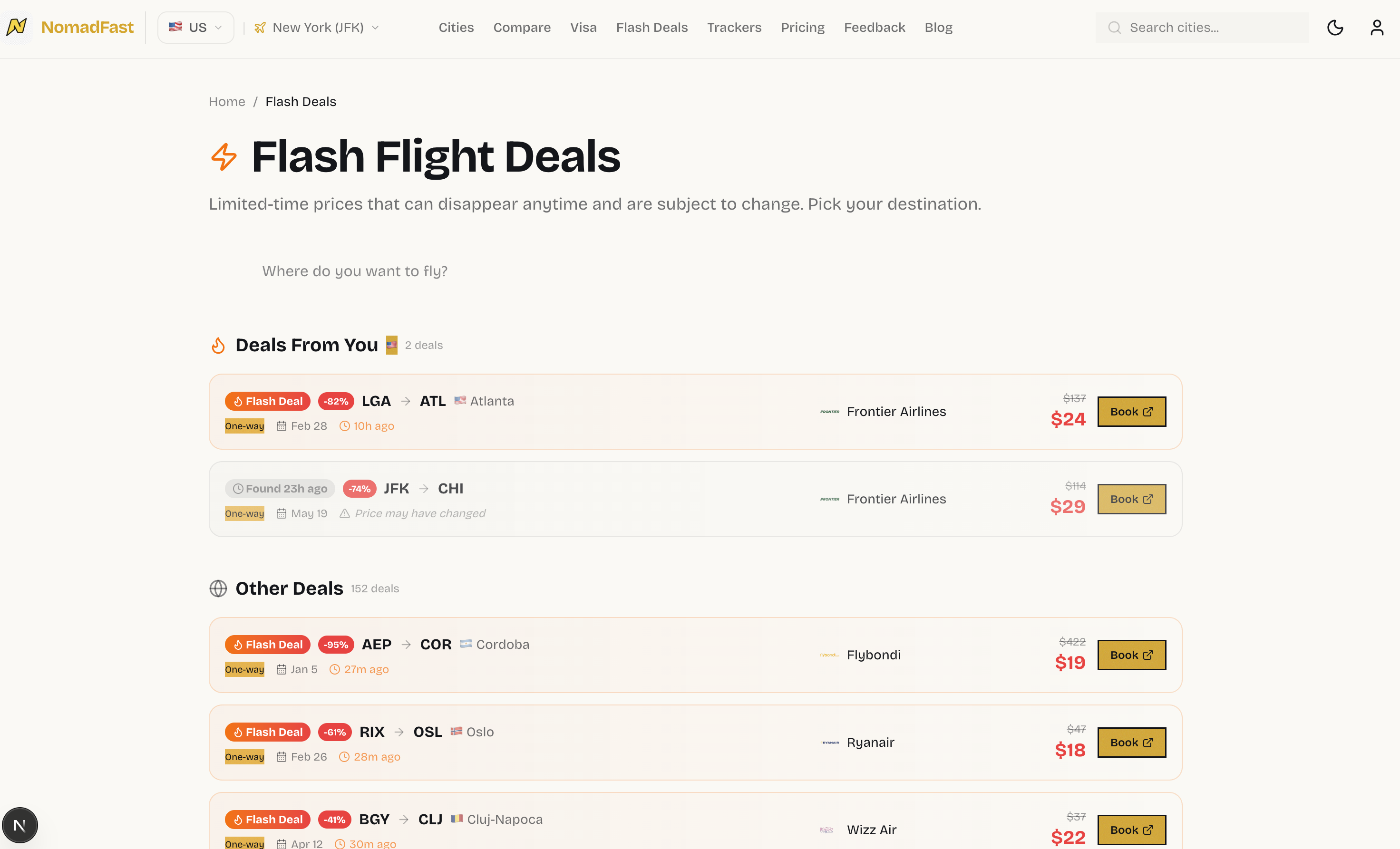Open the US country dropdown
Screen dimensions: 1400x849
195,27
